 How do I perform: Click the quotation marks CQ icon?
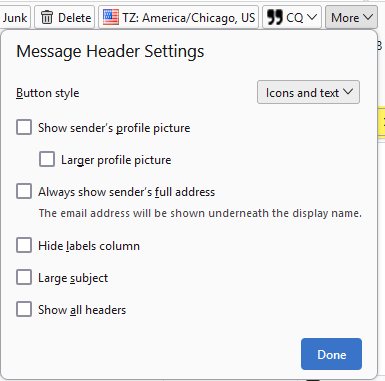pos(275,17)
